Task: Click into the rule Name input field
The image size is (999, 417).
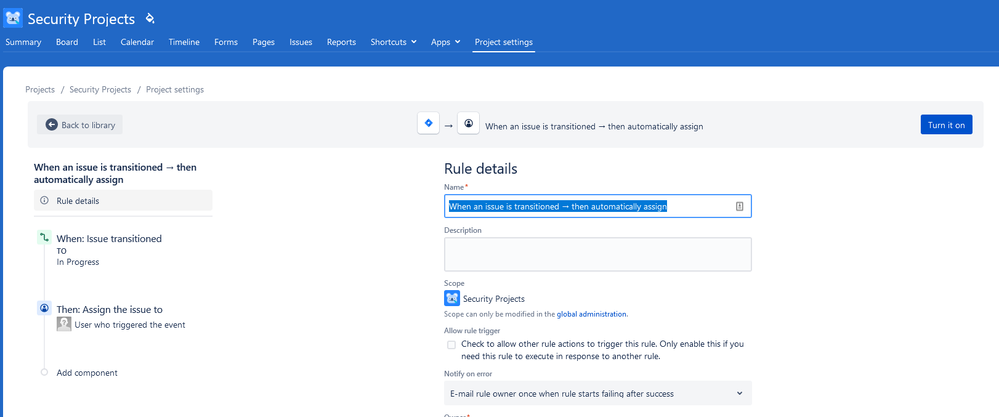Action: (x=598, y=206)
